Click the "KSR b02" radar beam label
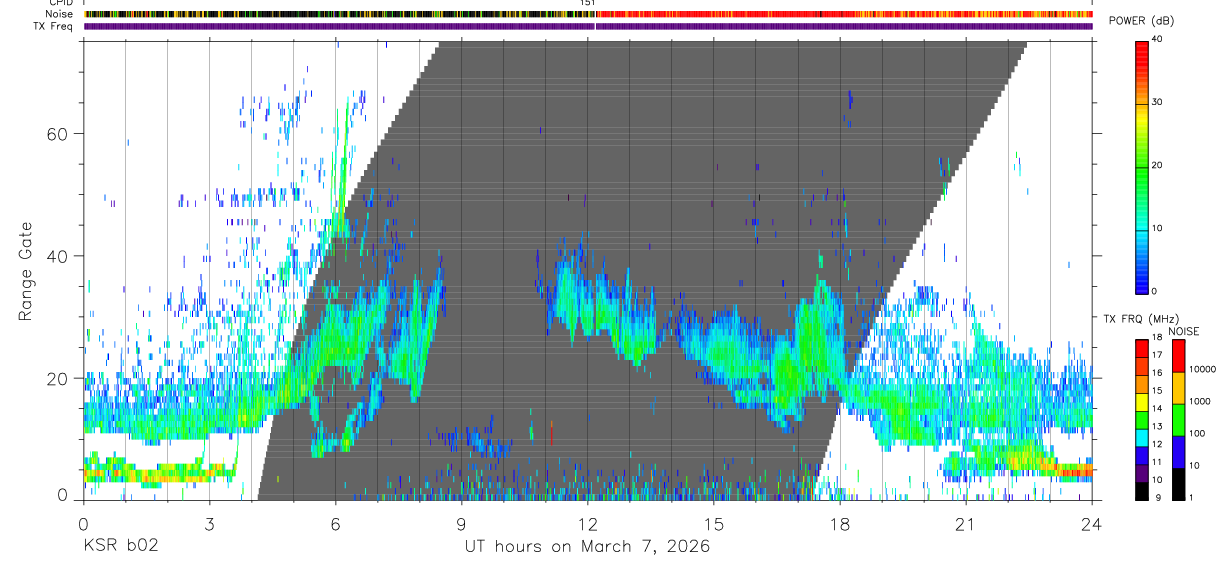Screen dimensions: 1228x567 120,547
